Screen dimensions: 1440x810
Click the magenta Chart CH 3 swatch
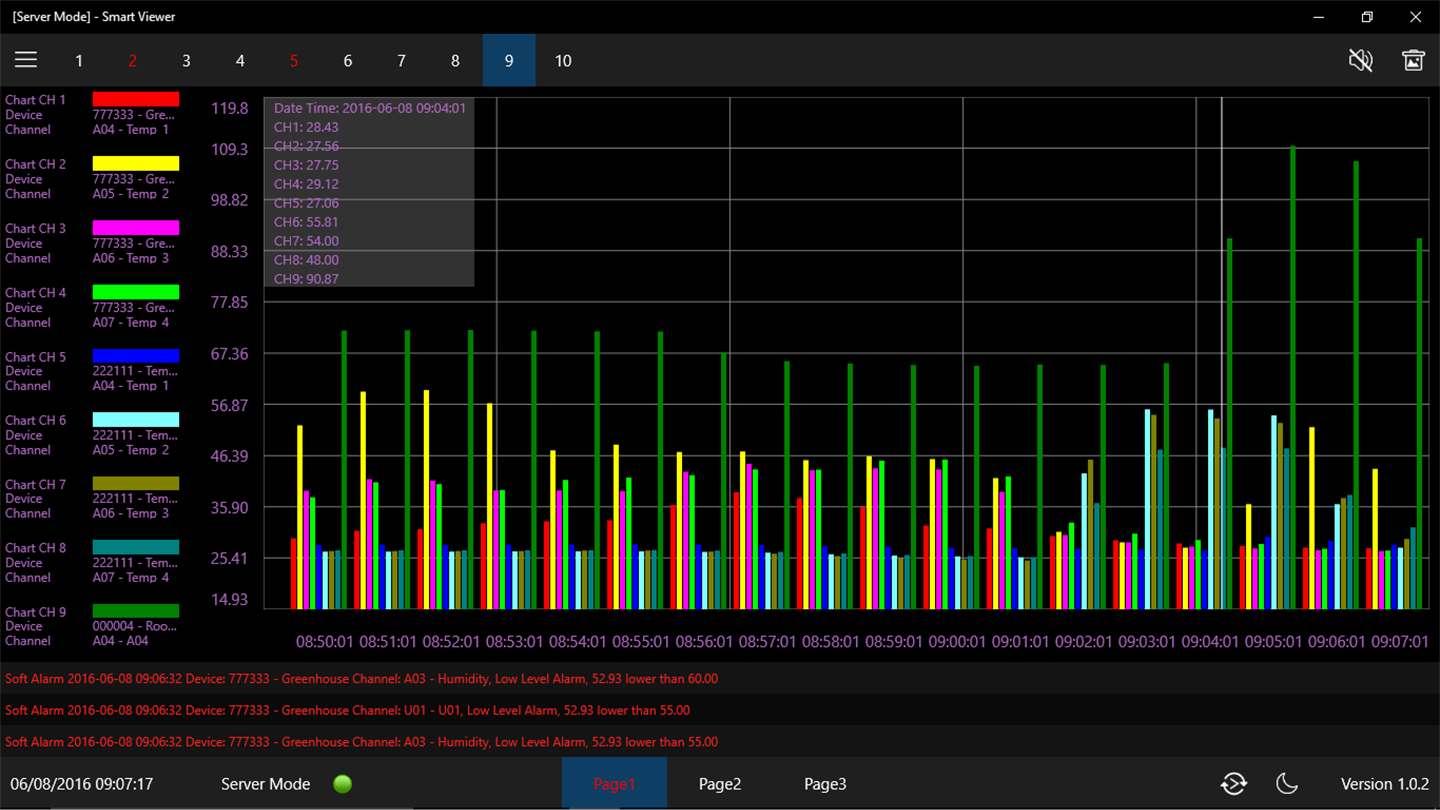pos(136,228)
